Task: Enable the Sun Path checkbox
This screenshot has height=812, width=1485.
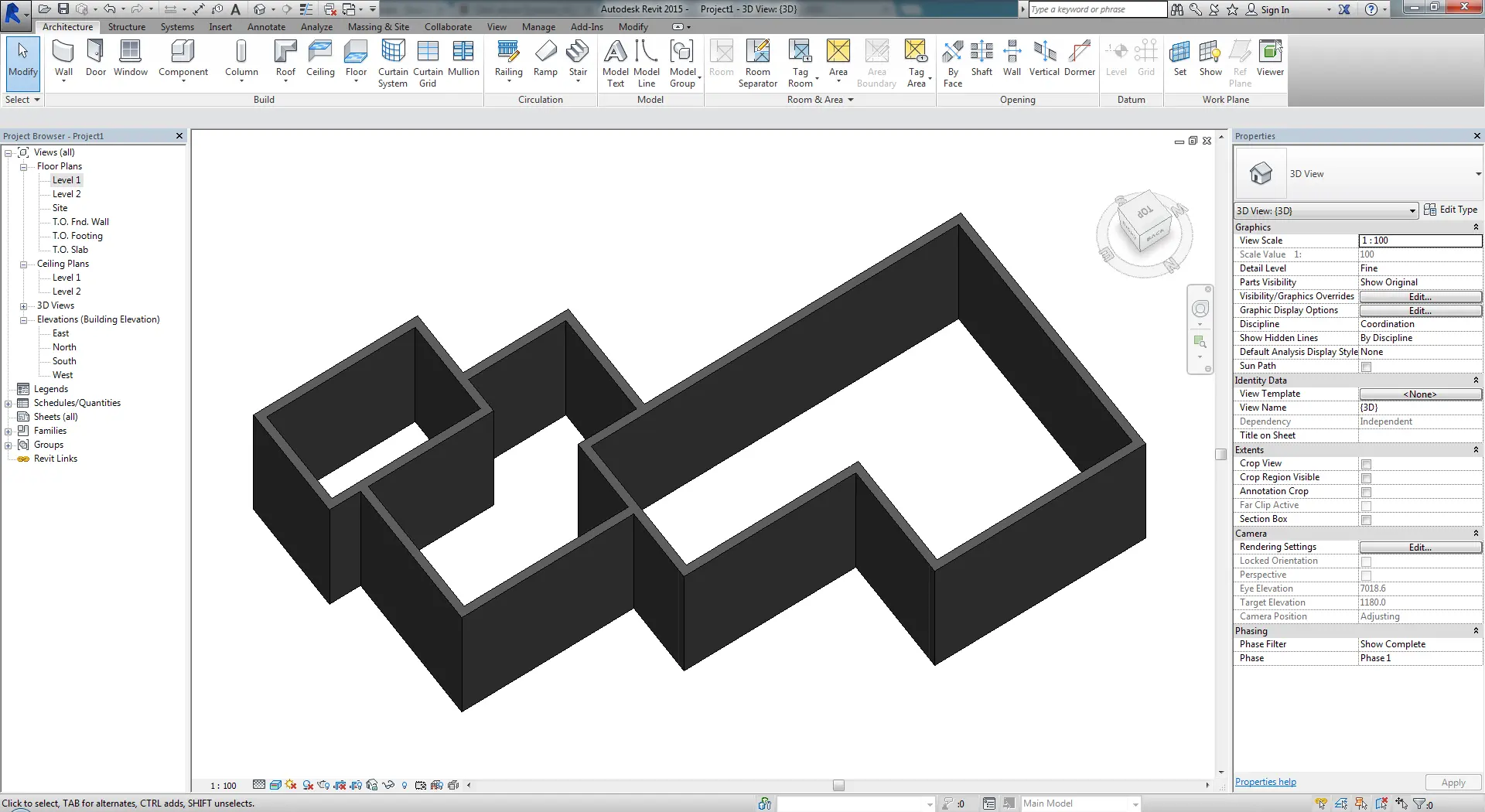Action: (1366, 367)
